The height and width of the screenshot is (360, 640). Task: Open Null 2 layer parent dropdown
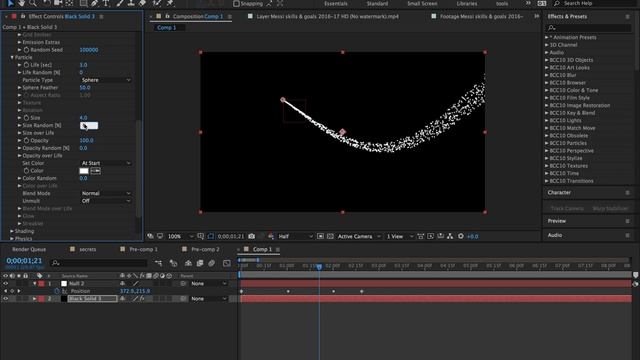tap(208, 283)
